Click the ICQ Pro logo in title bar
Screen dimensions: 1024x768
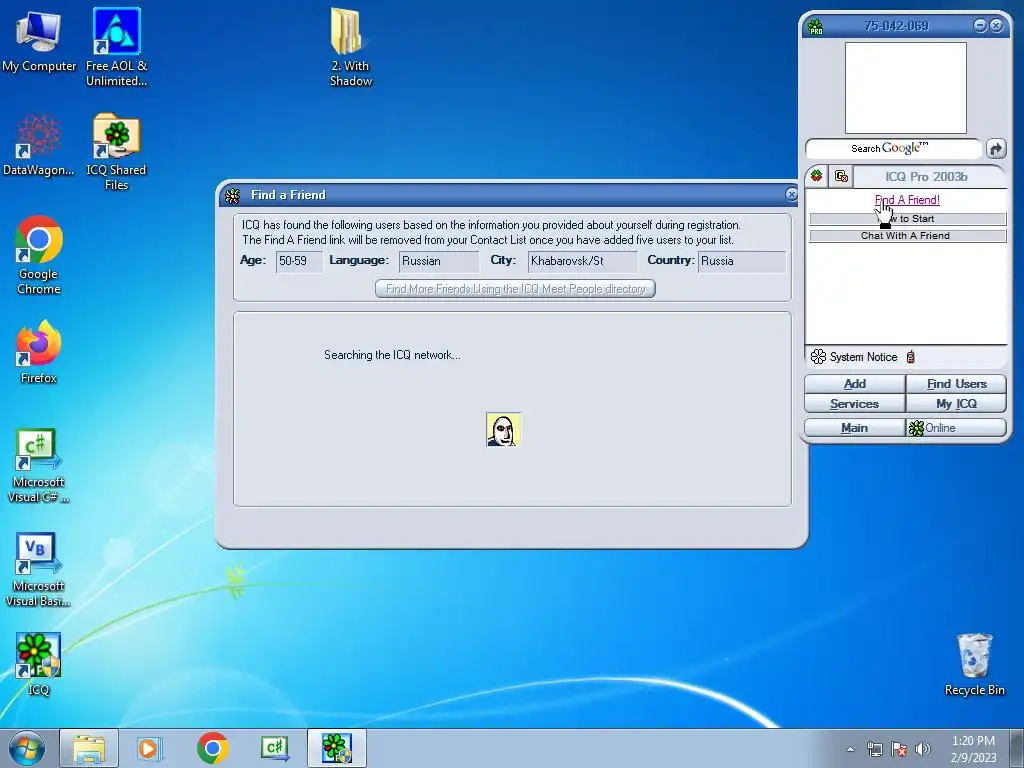815,27
